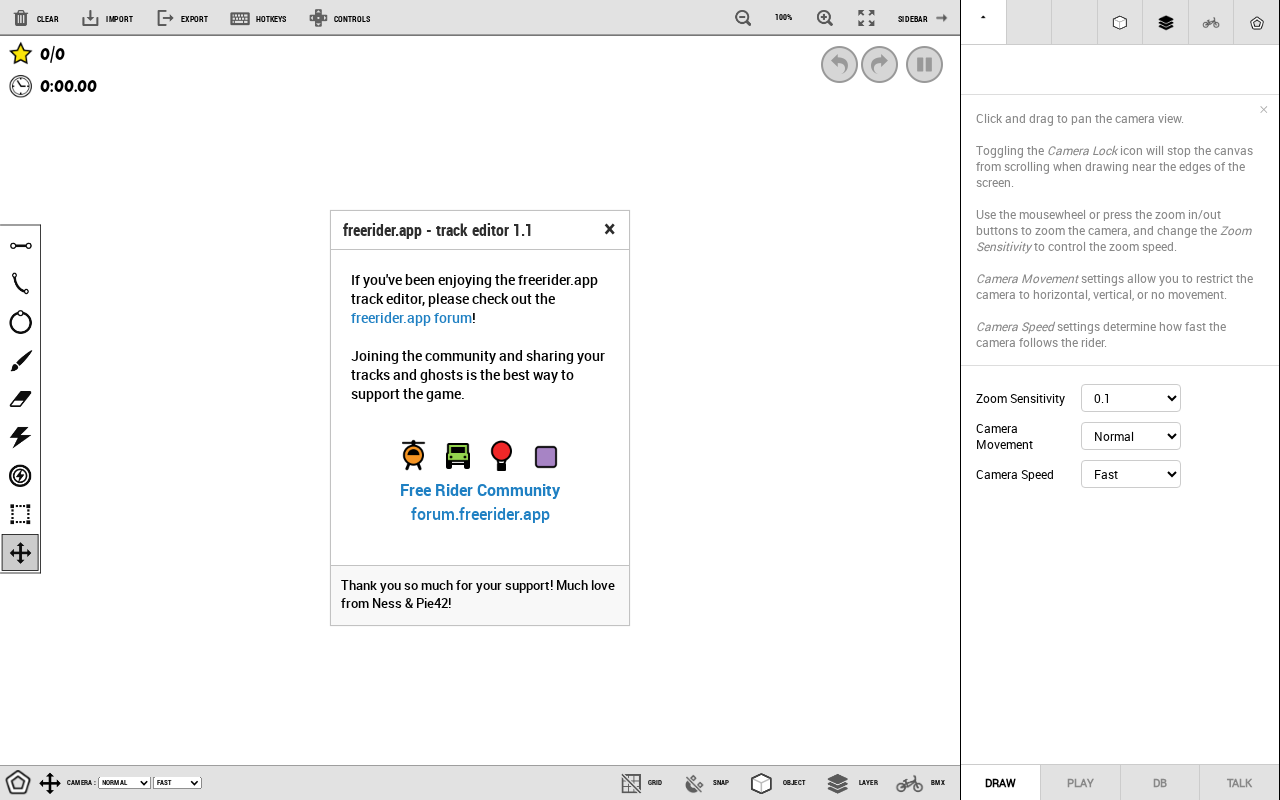Toggle the Snap option
1280x800 pixels.
[x=706, y=783]
